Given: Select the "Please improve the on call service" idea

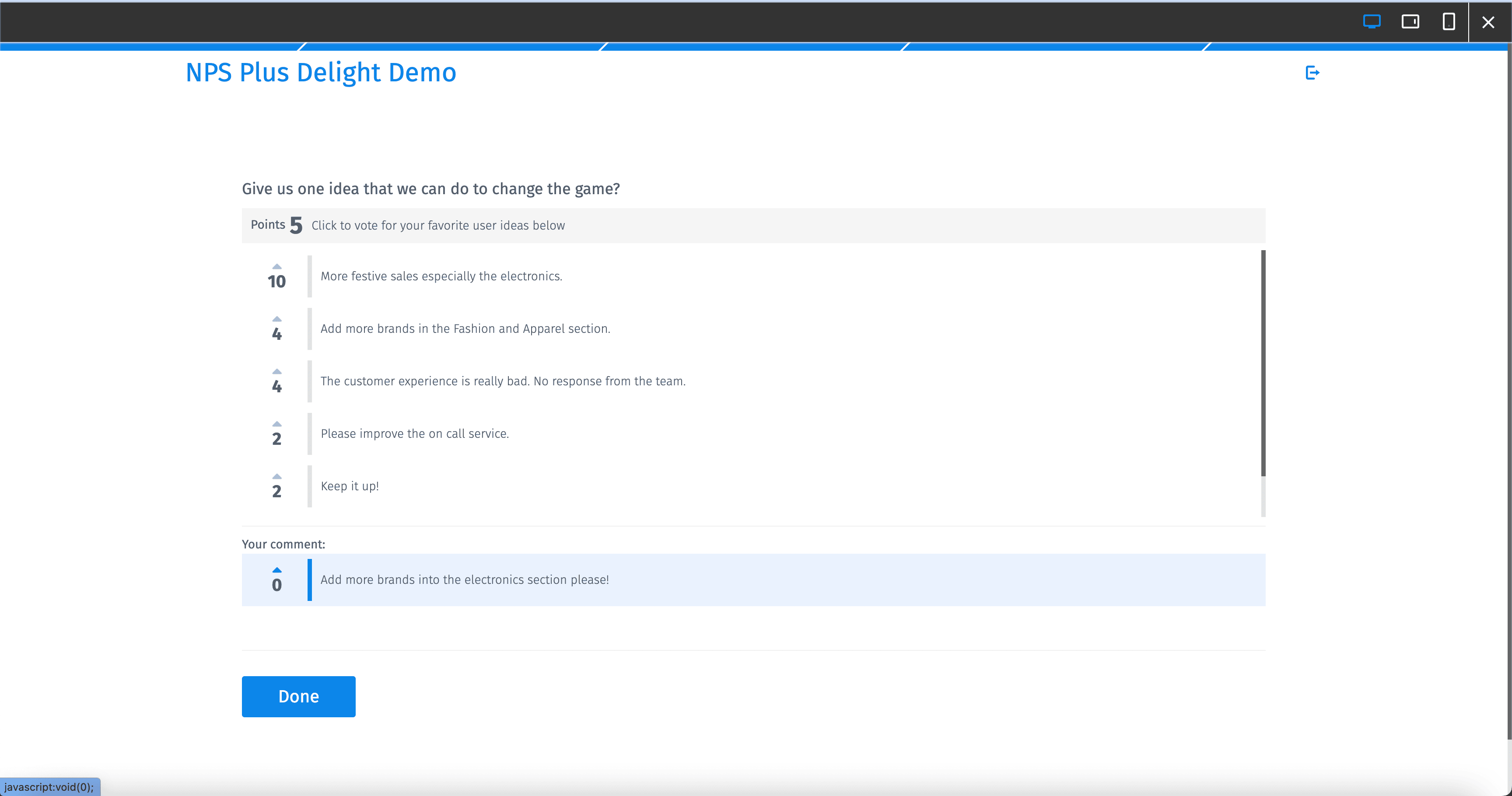Looking at the screenshot, I should [414, 433].
